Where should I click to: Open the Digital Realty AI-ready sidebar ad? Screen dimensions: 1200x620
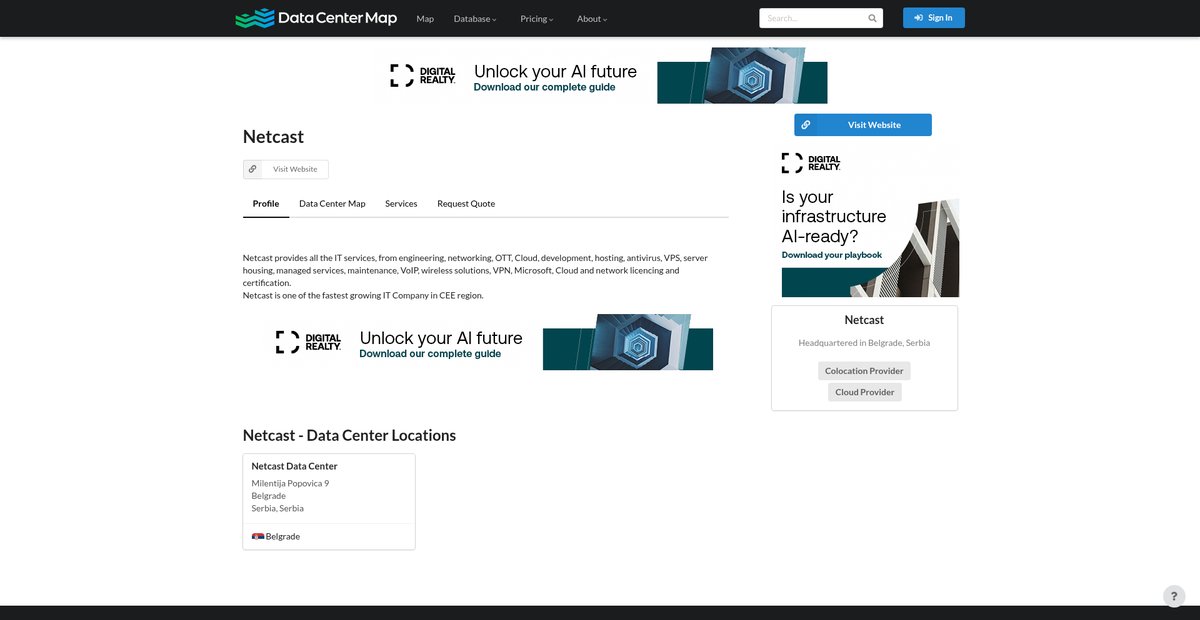(865, 221)
